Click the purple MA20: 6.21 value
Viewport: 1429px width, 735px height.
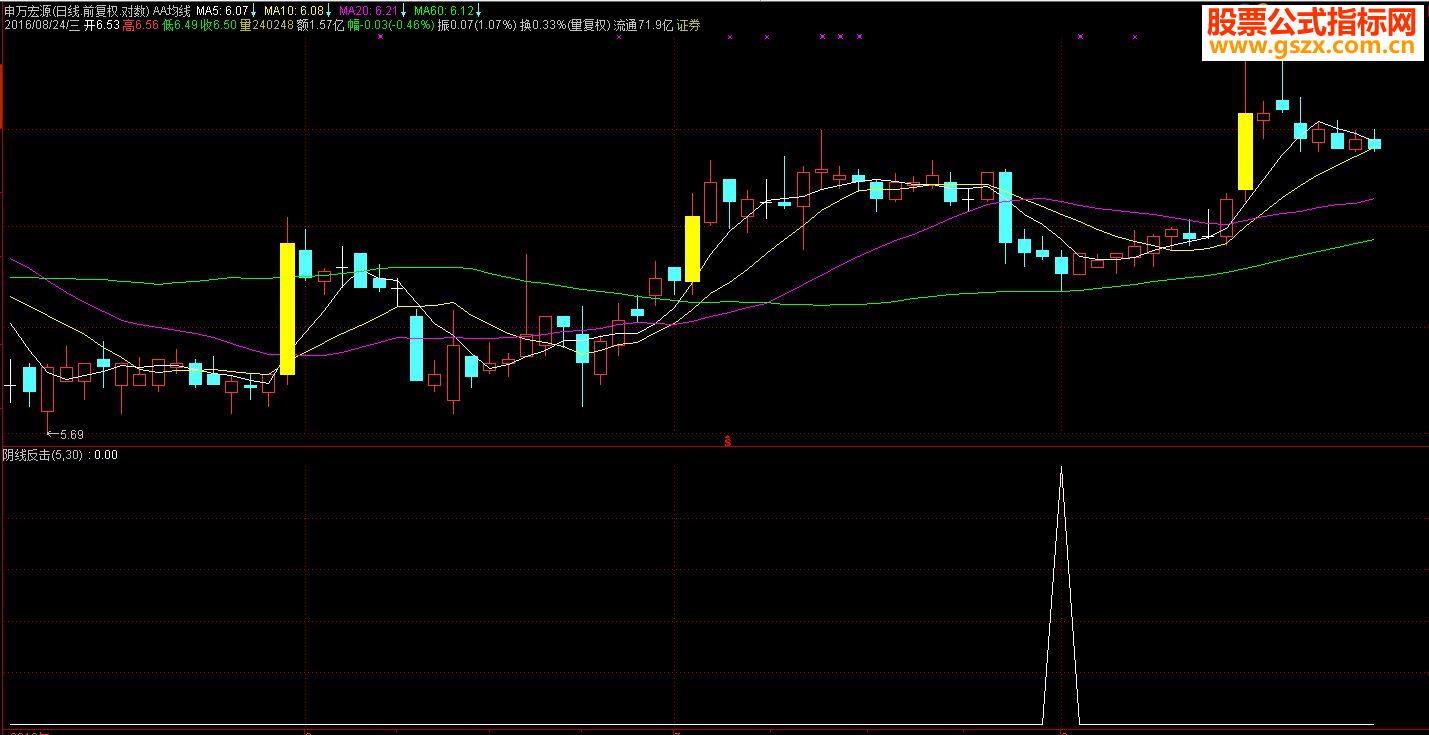coord(368,10)
